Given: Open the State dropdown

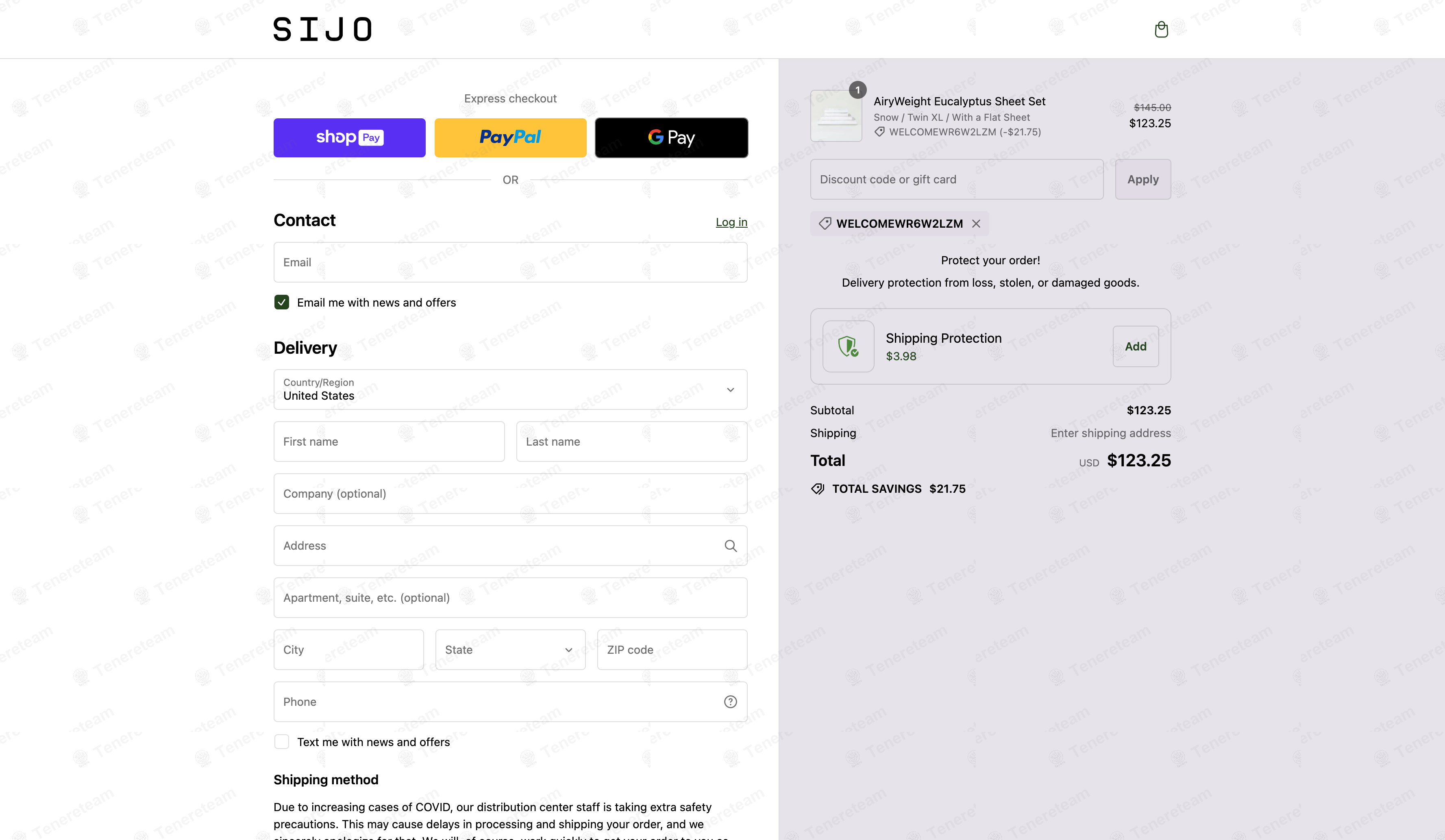Looking at the screenshot, I should pos(510,650).
